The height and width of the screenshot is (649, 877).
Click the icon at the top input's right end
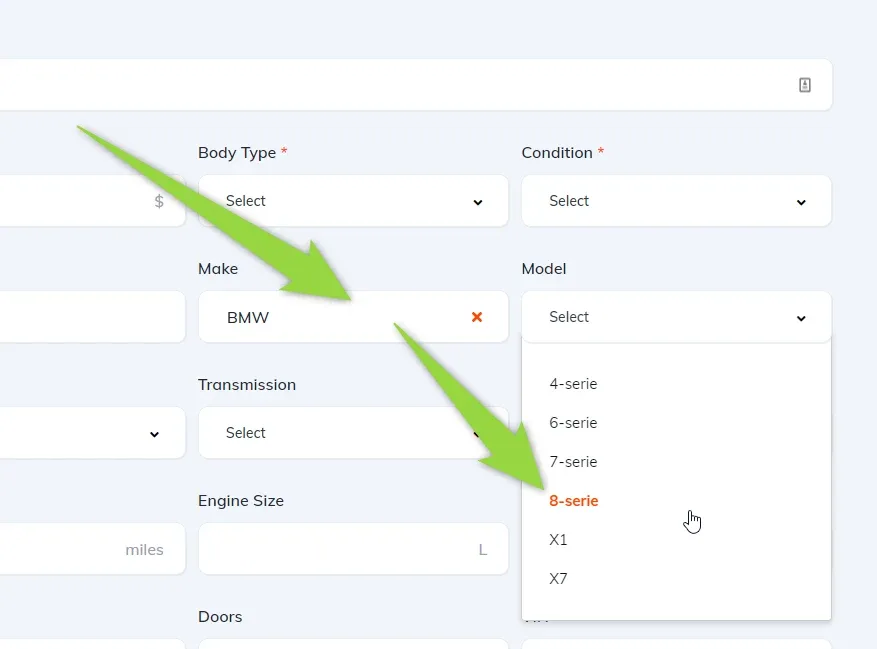pyautogui.click(x=804, y=85)
